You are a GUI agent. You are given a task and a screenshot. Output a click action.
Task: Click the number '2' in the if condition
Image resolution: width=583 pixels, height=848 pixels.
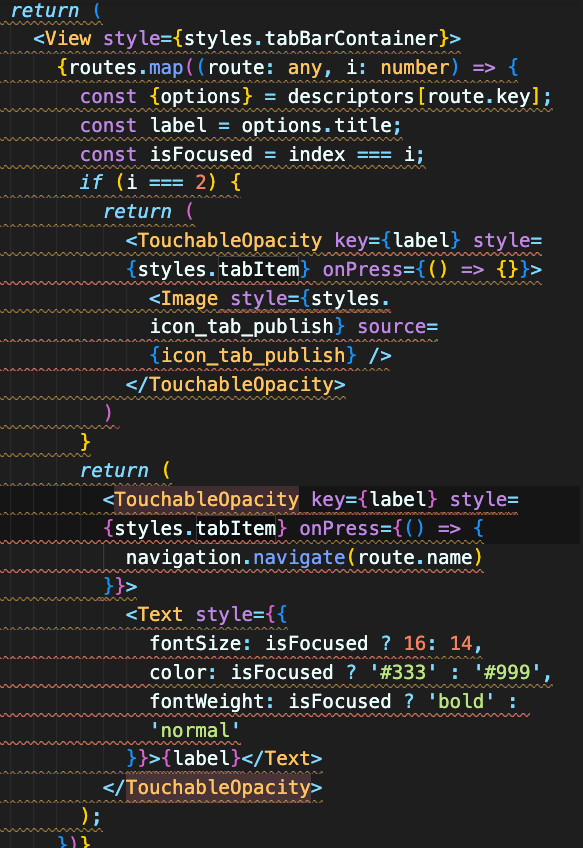tap(201, 182)
